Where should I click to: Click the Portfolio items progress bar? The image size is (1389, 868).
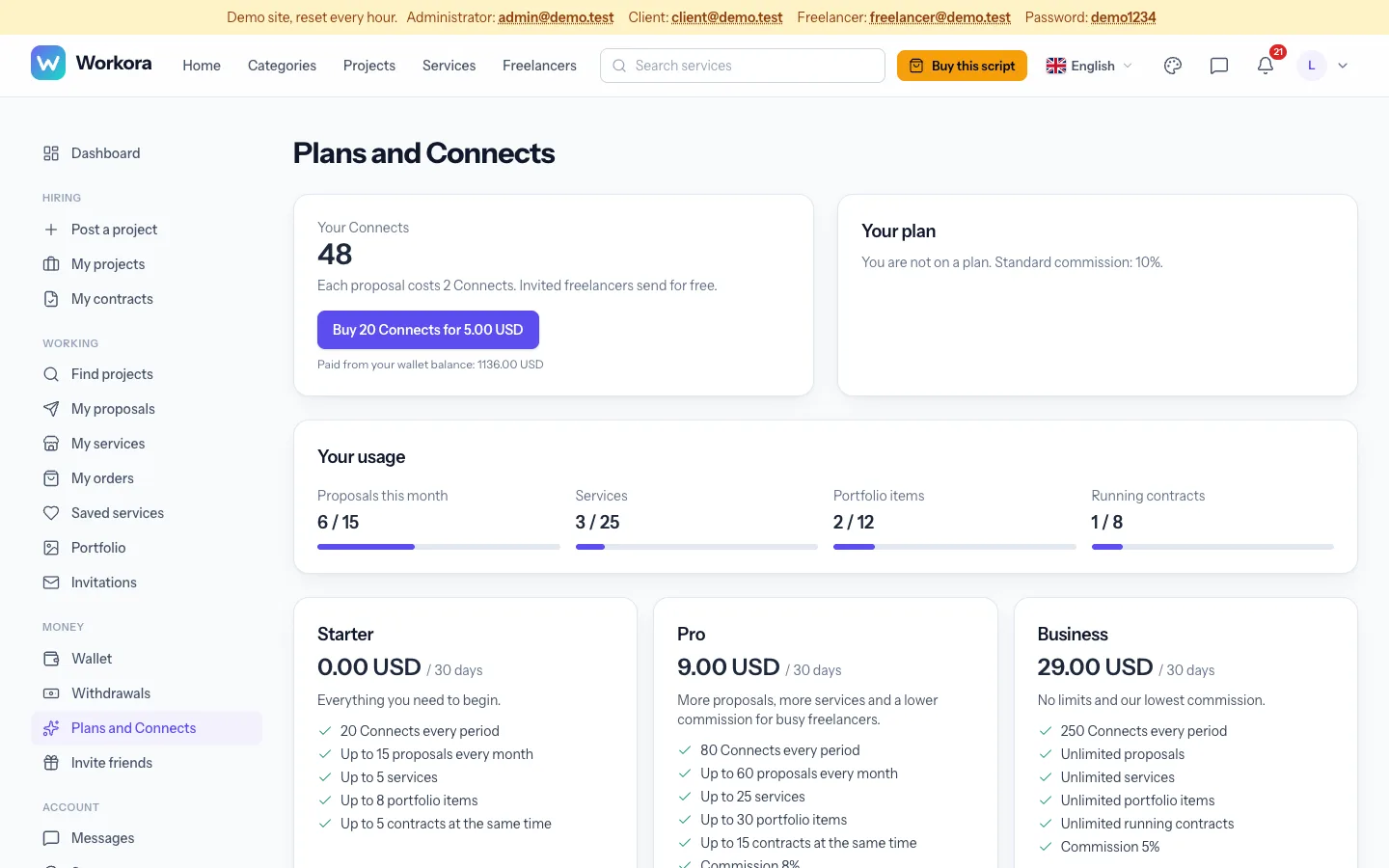point(955,547)
